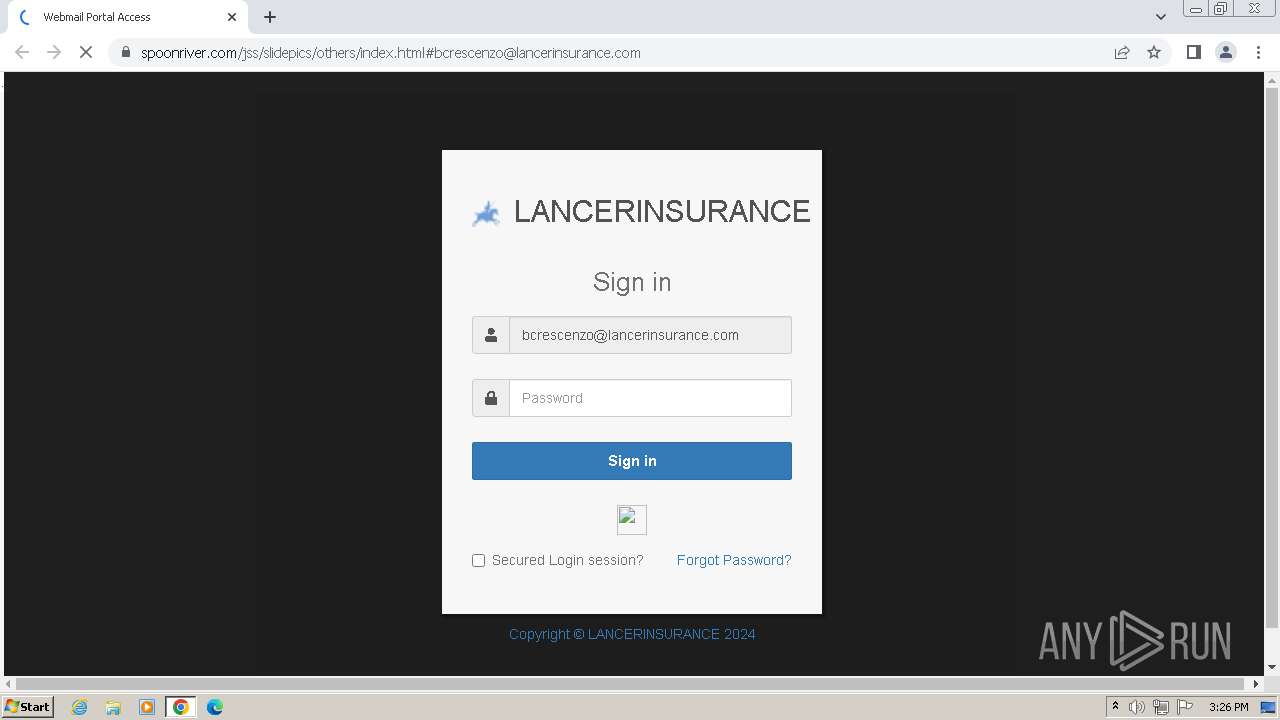Click the taskbar clock 3:26 PM
This screenshot has height=720, width=1280.
[1228, 707]
